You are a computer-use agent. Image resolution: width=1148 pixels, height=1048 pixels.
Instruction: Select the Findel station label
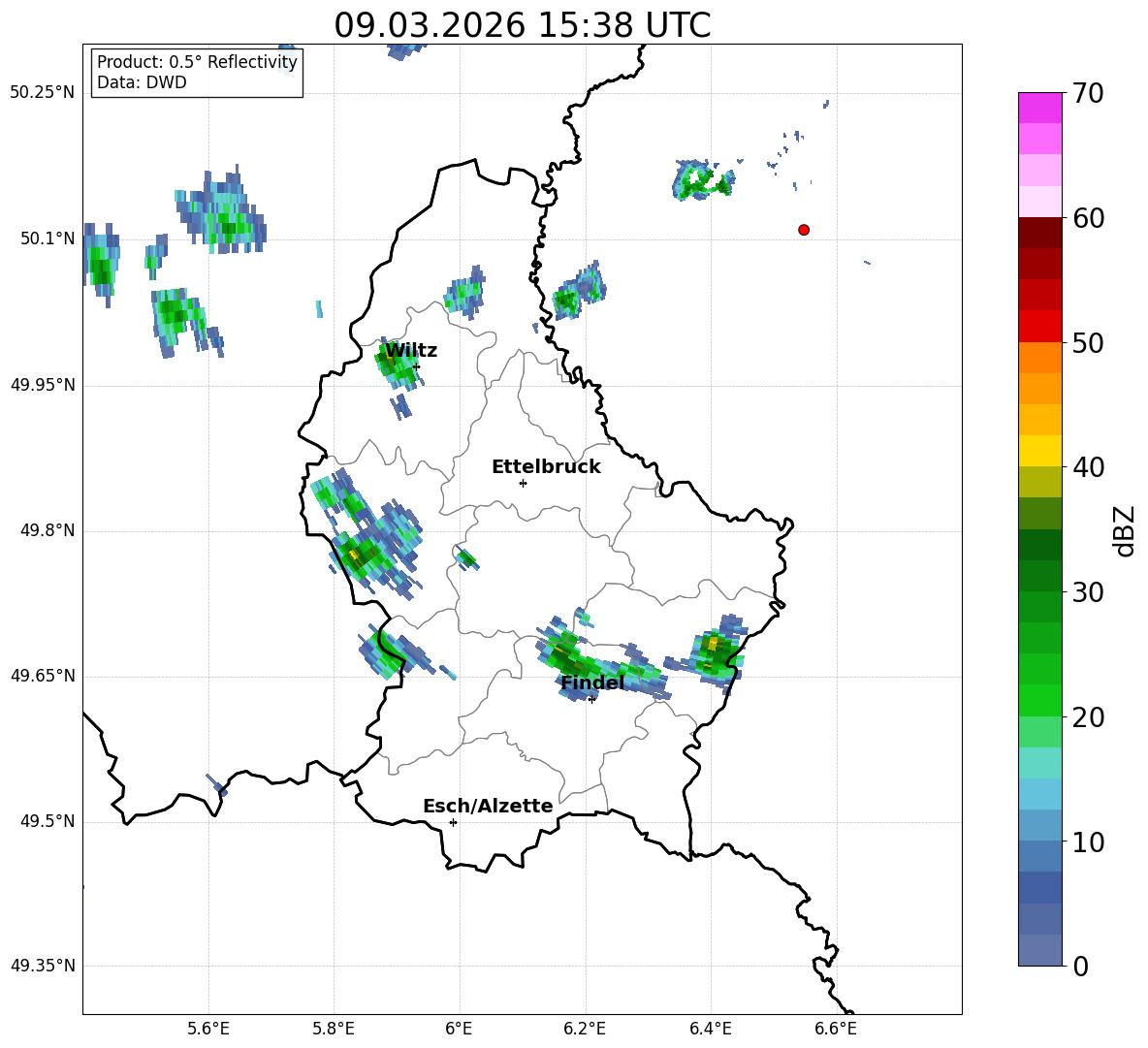[591, 683]
